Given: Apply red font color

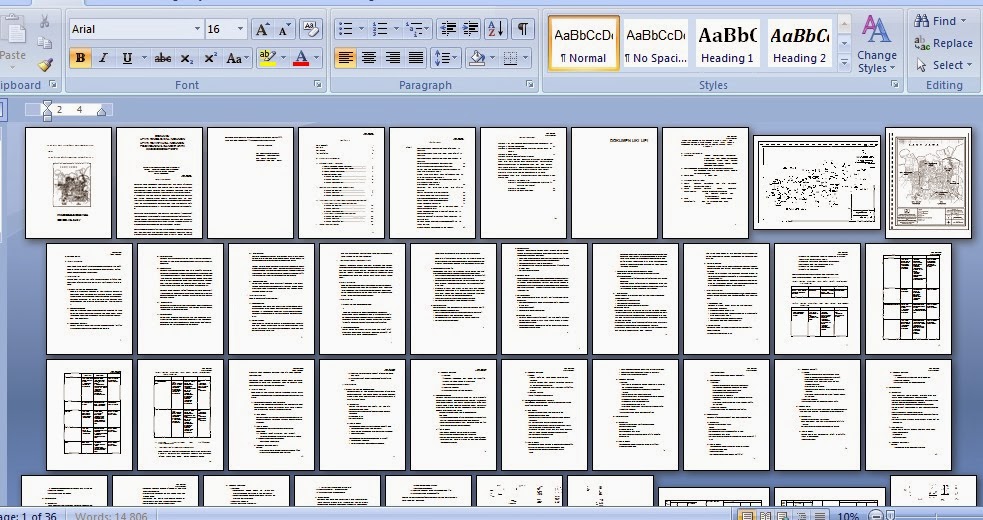Looking at the screenshot, I should click(301, 58).
